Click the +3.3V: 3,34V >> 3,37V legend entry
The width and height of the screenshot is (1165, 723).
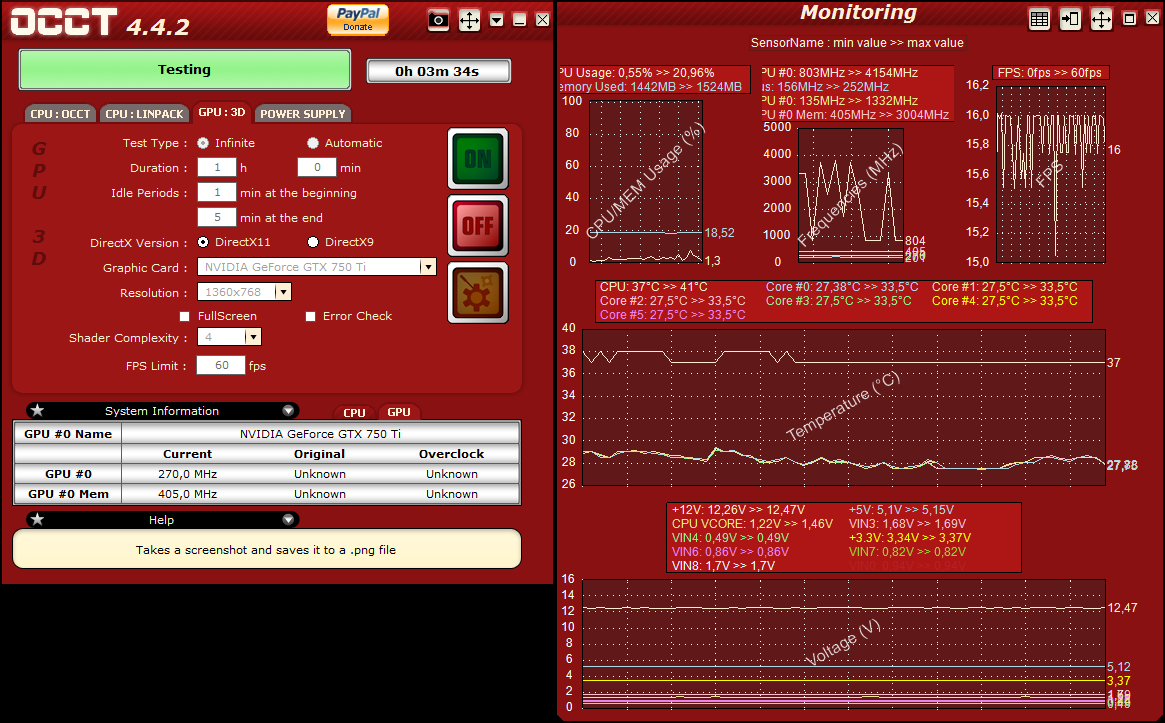(910, 538)
